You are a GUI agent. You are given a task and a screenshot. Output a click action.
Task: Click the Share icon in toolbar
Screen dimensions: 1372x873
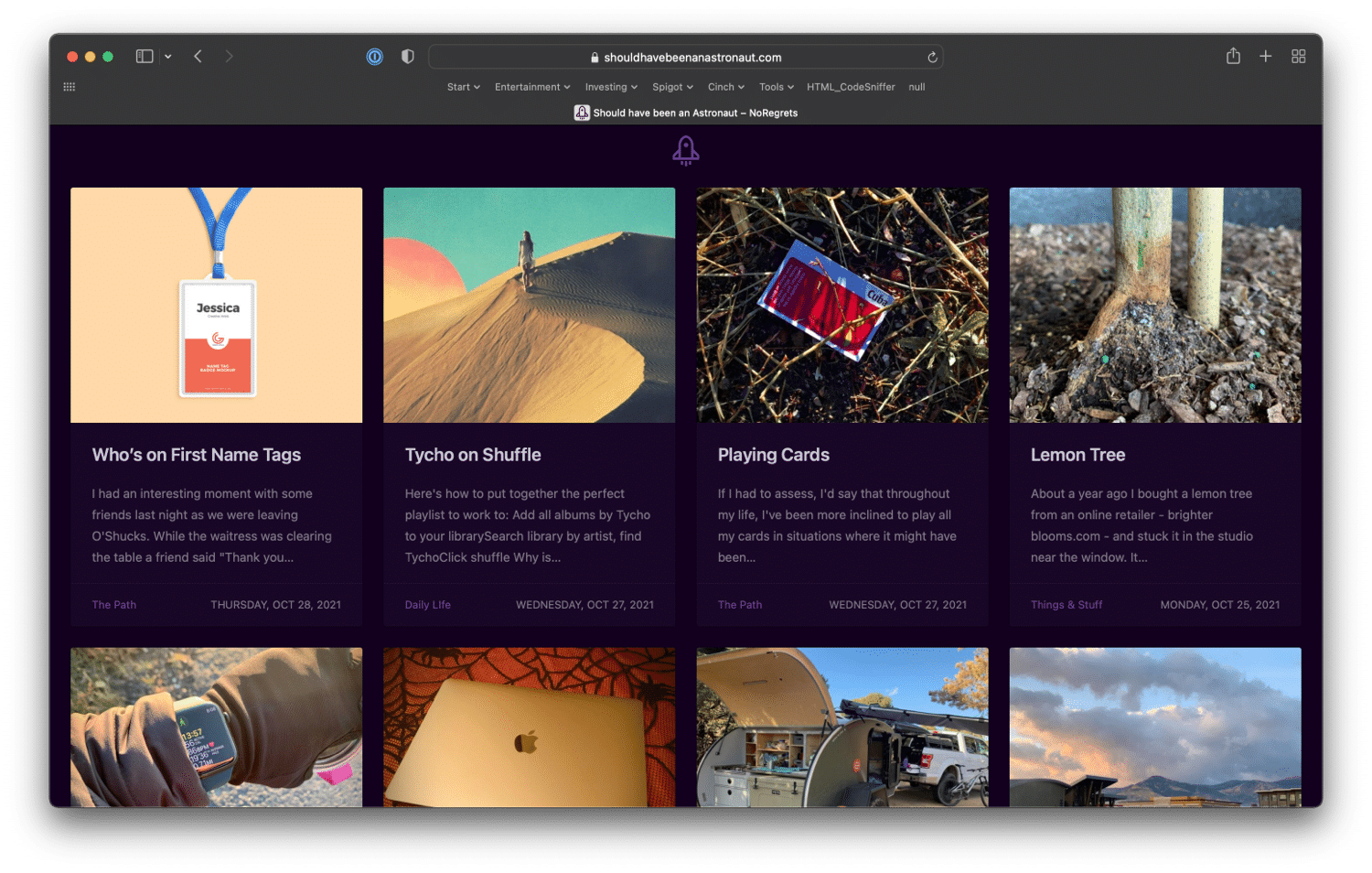tap(1233, 57)
